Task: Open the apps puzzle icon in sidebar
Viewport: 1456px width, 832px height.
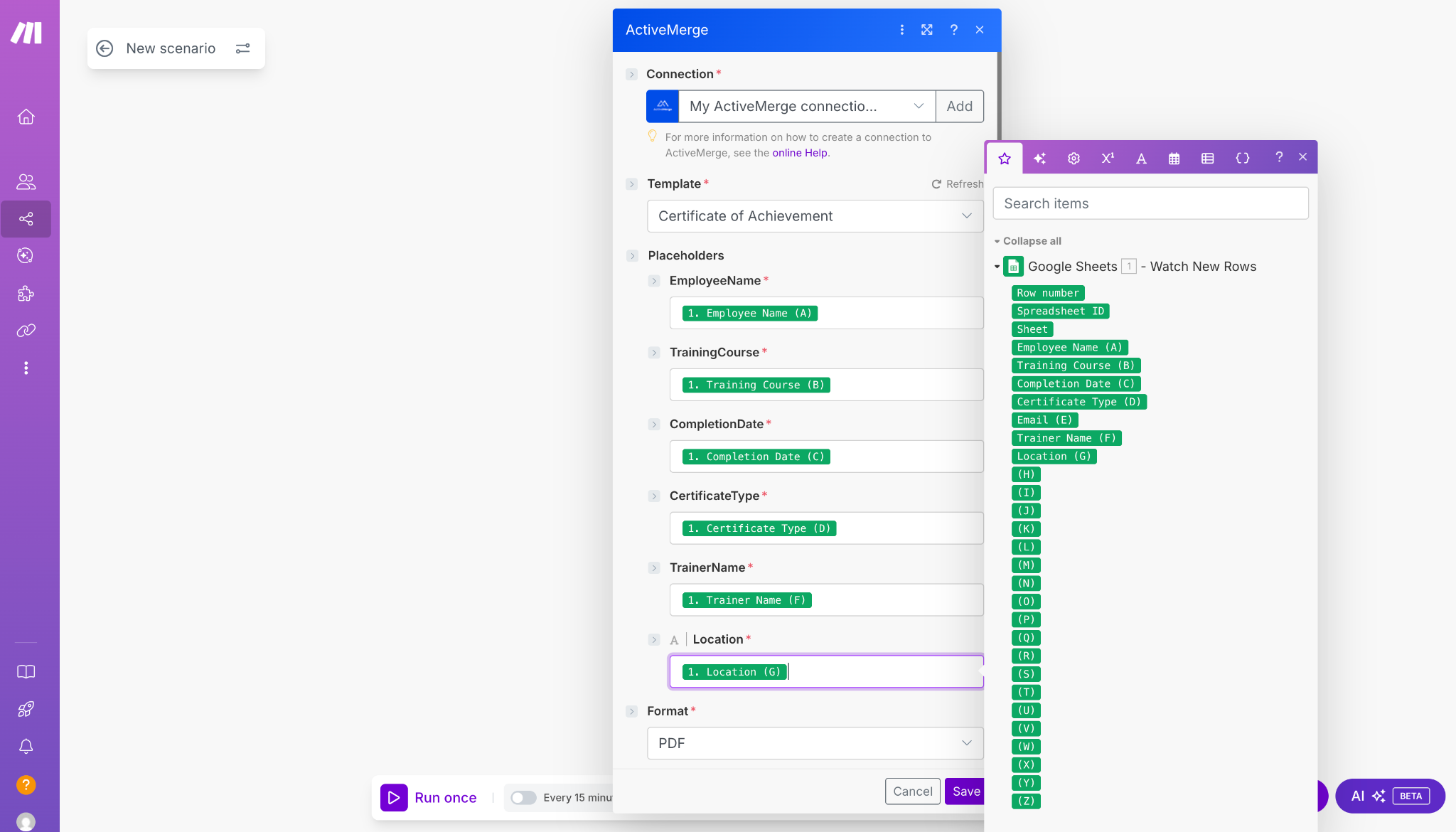Action: 26,293
